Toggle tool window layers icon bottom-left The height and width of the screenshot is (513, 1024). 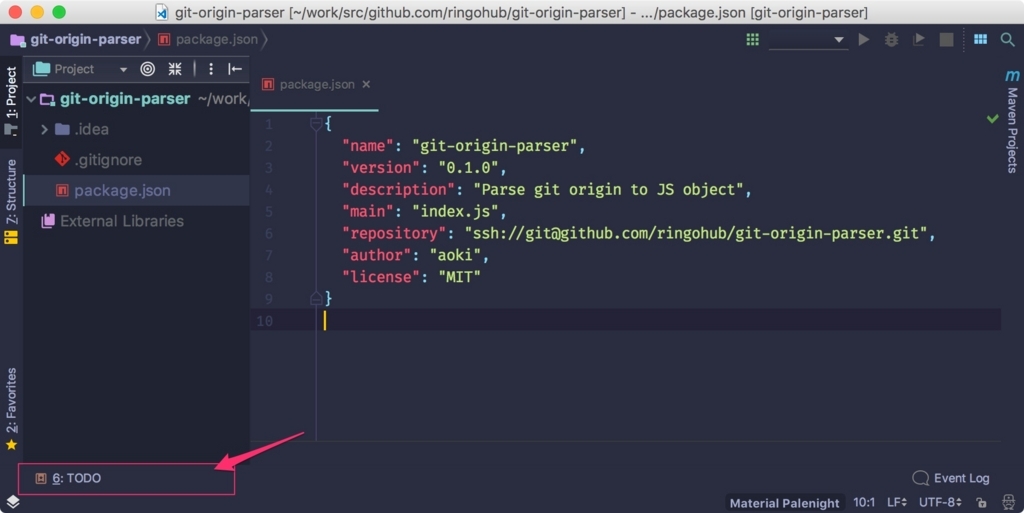point(13,502)
